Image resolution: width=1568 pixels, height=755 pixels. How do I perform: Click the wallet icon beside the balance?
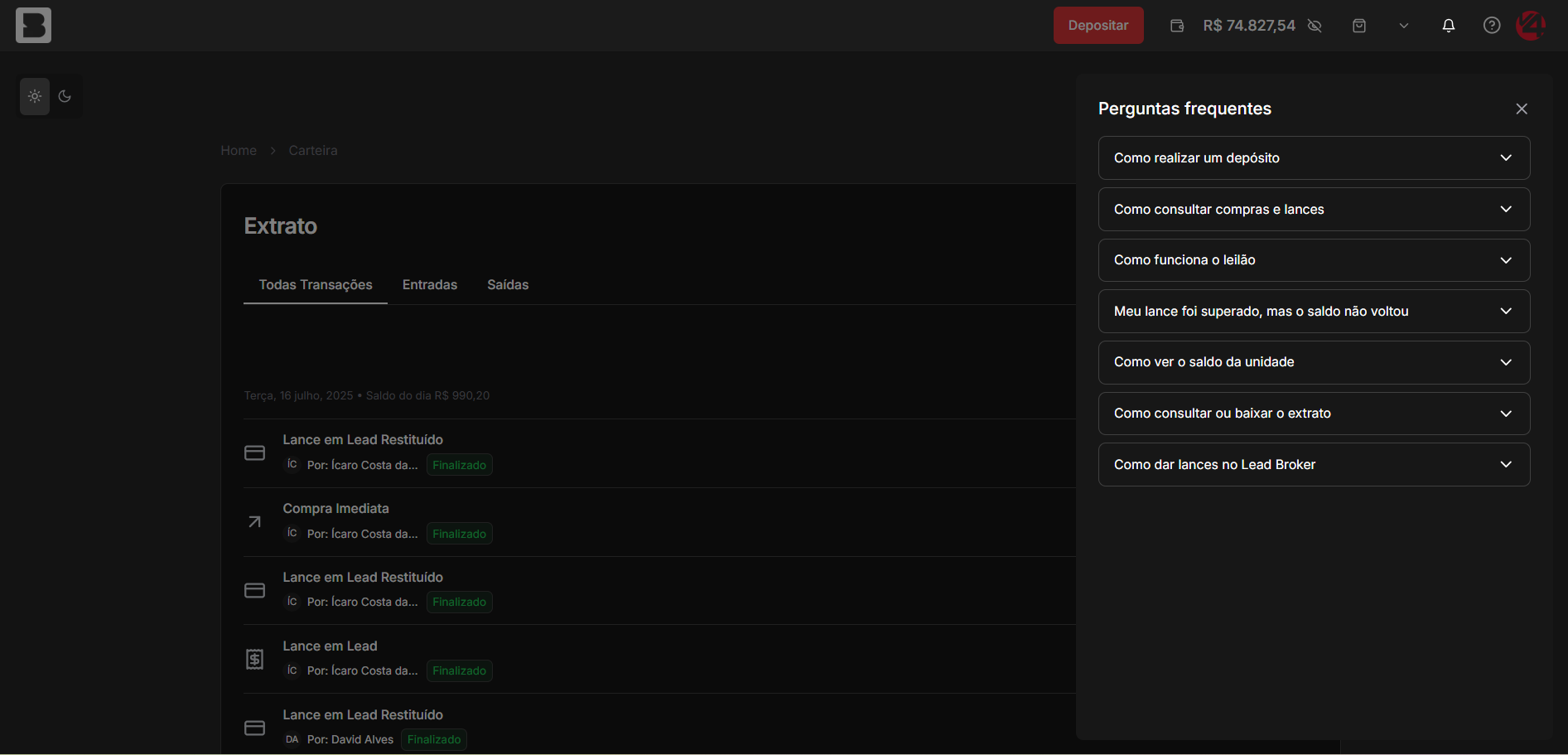(x=1176, y=26)
